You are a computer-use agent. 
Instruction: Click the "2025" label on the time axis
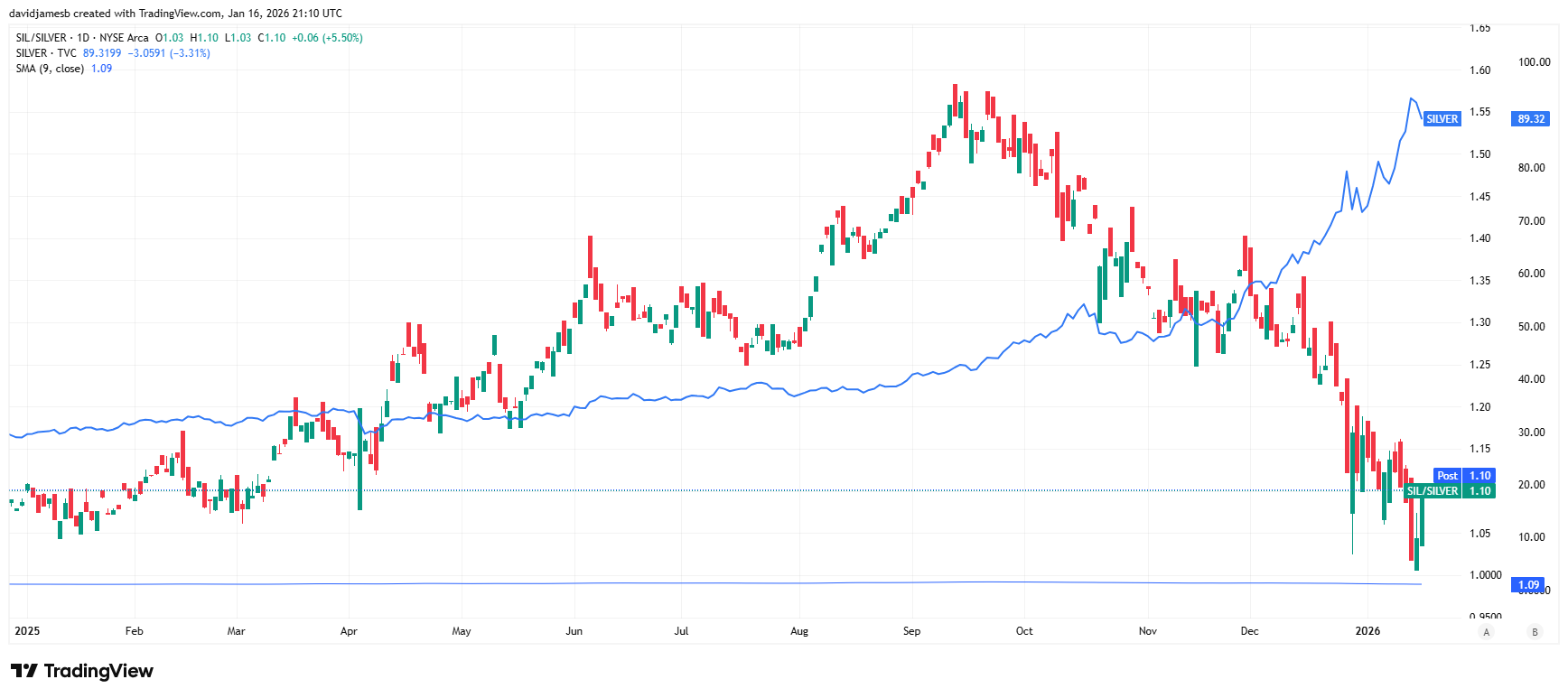(27, 631)
